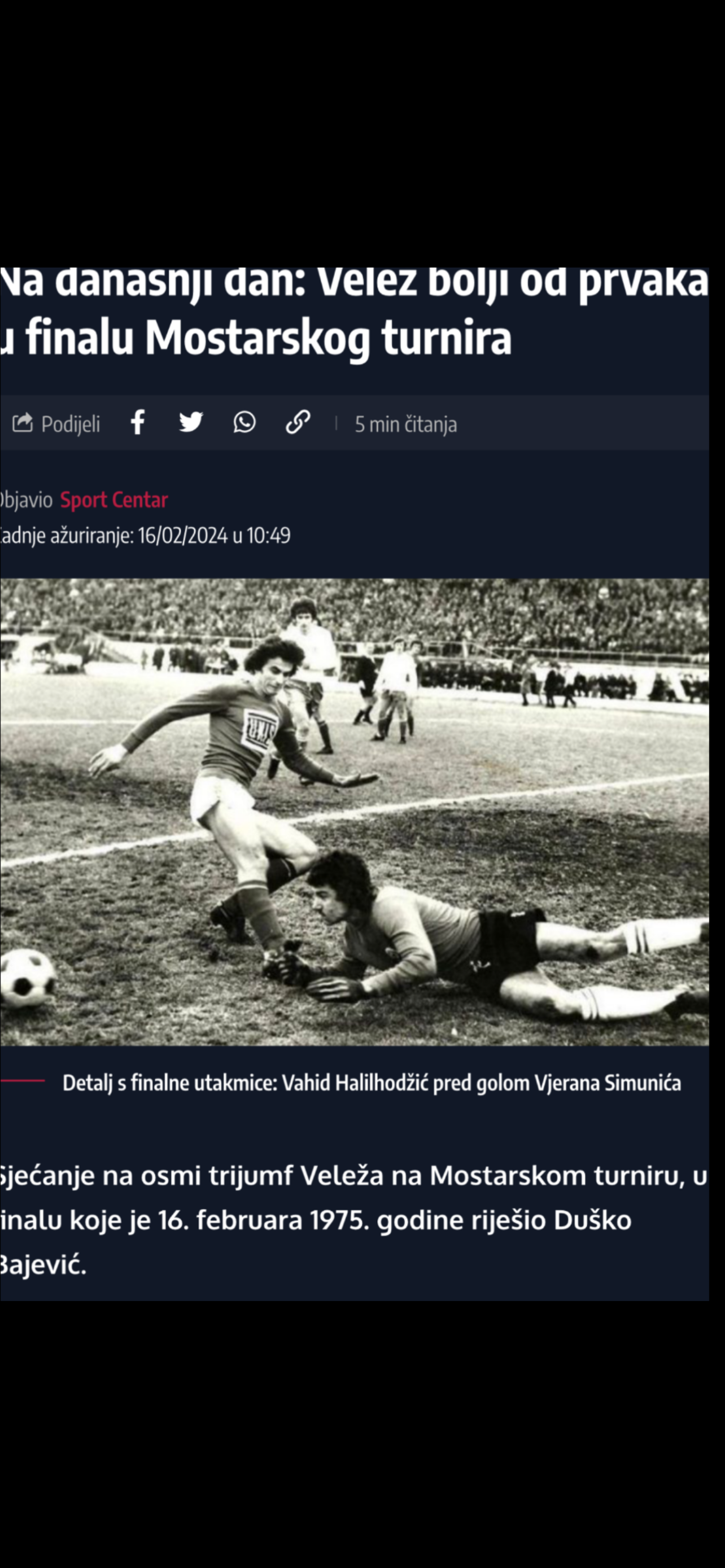Click the Podijeli text label
This screenshot has height=1568, width=725.
[x=71, y=424]
